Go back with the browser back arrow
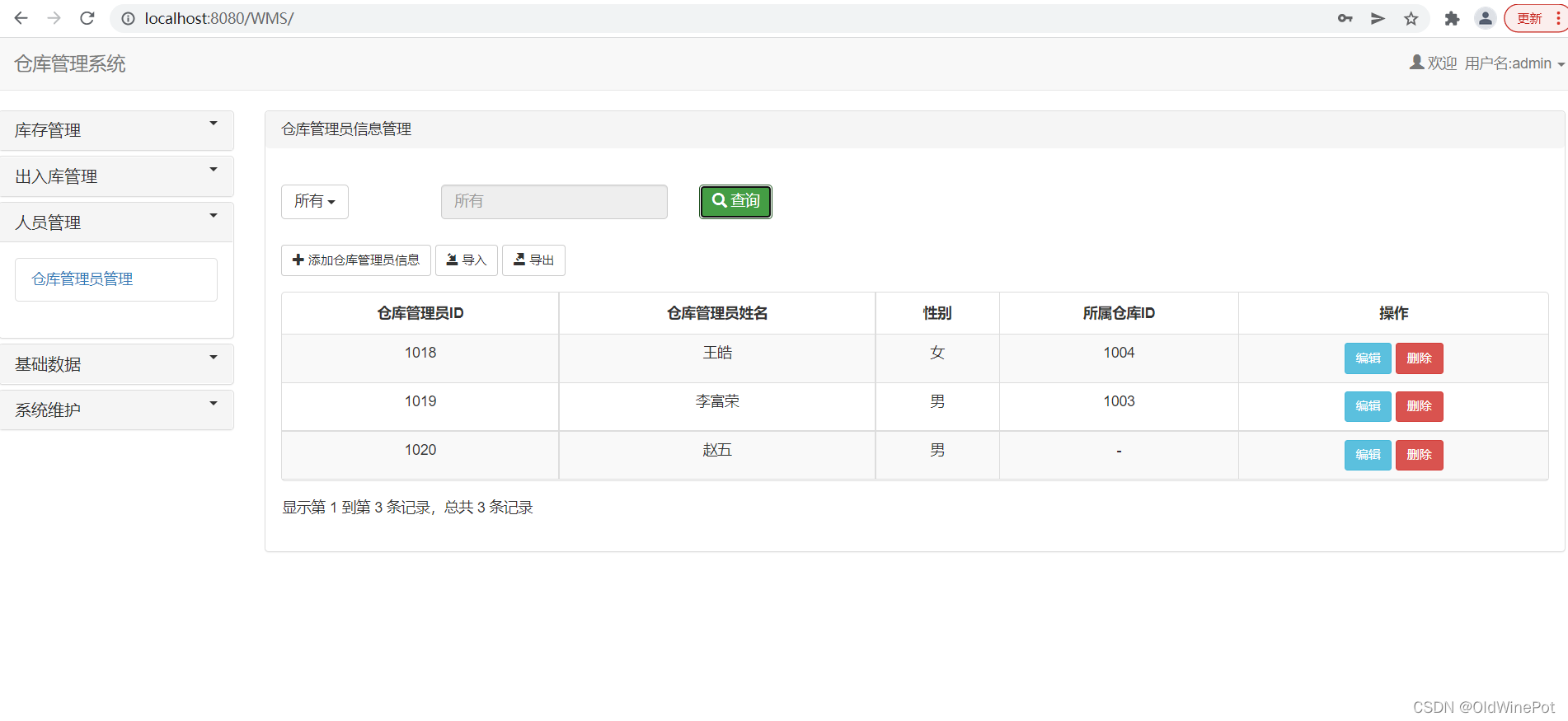Viewport: 1568px width, 721px height. [x=21, y=18]
